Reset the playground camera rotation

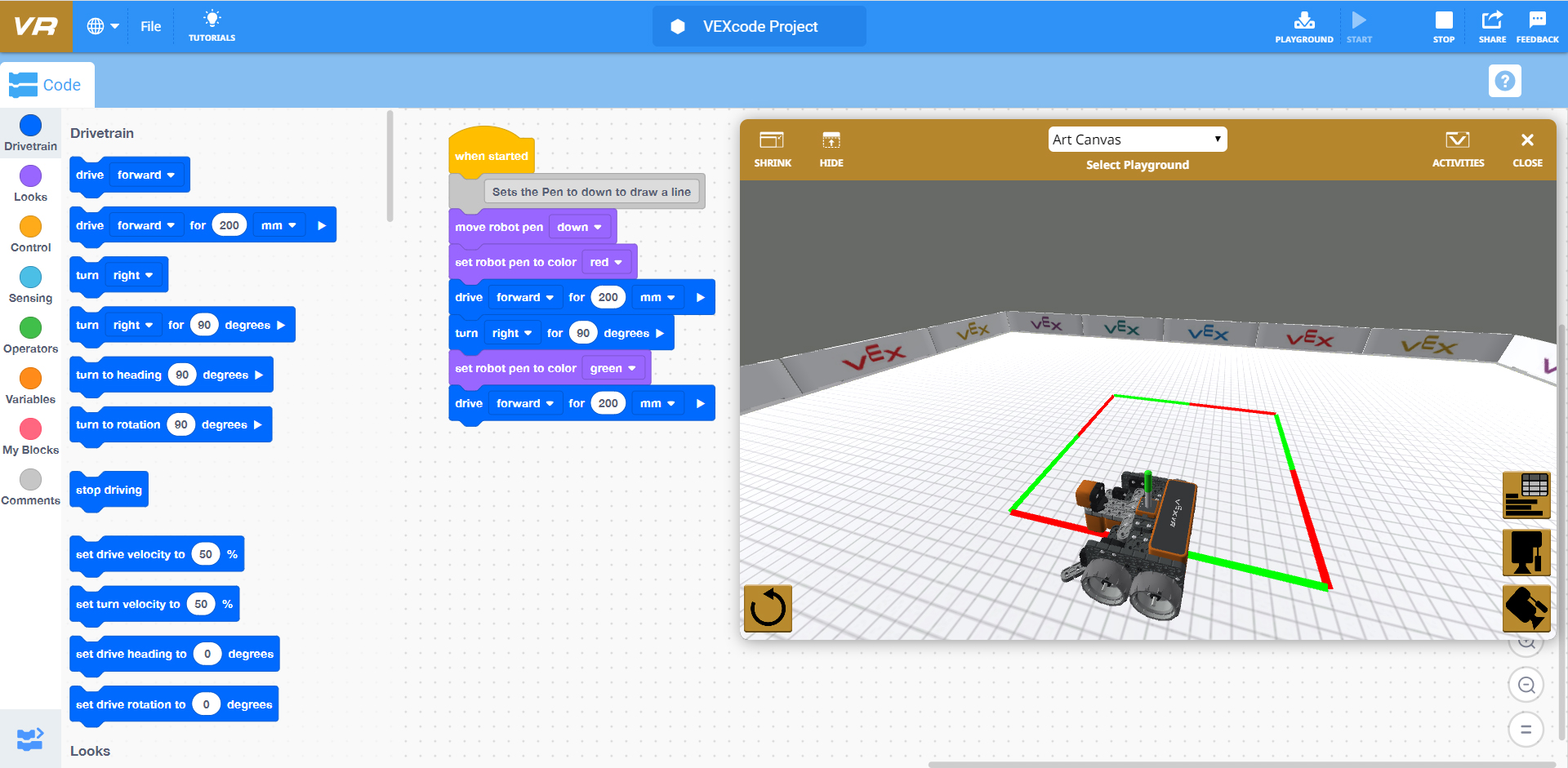(767, 608)
